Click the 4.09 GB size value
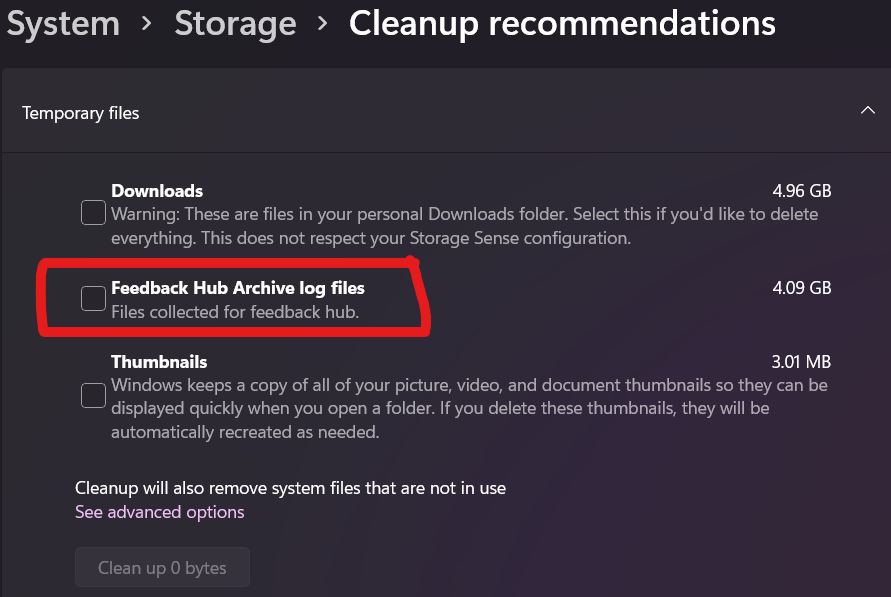Screen dimensions: 891x597 (x=801, y=288)
